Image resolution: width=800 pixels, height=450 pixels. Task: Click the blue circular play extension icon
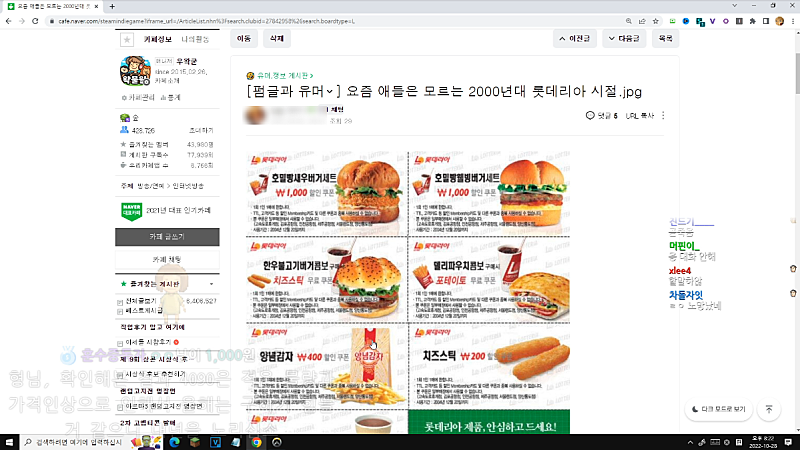point(686,21)
